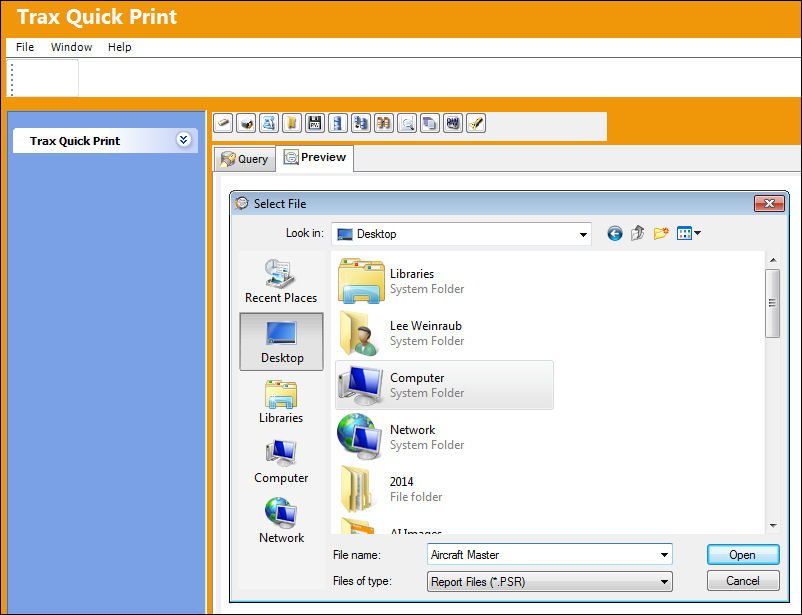Click the floppy disk save icon
The width and height of the screenshot is (802, 615).
[x=315, y=123]
